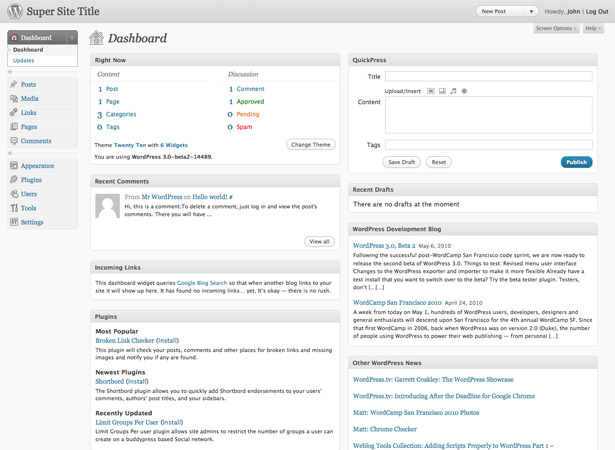The image size is (615, 450).
Task: Click the Publish button
Action: [x=576, y=162]
